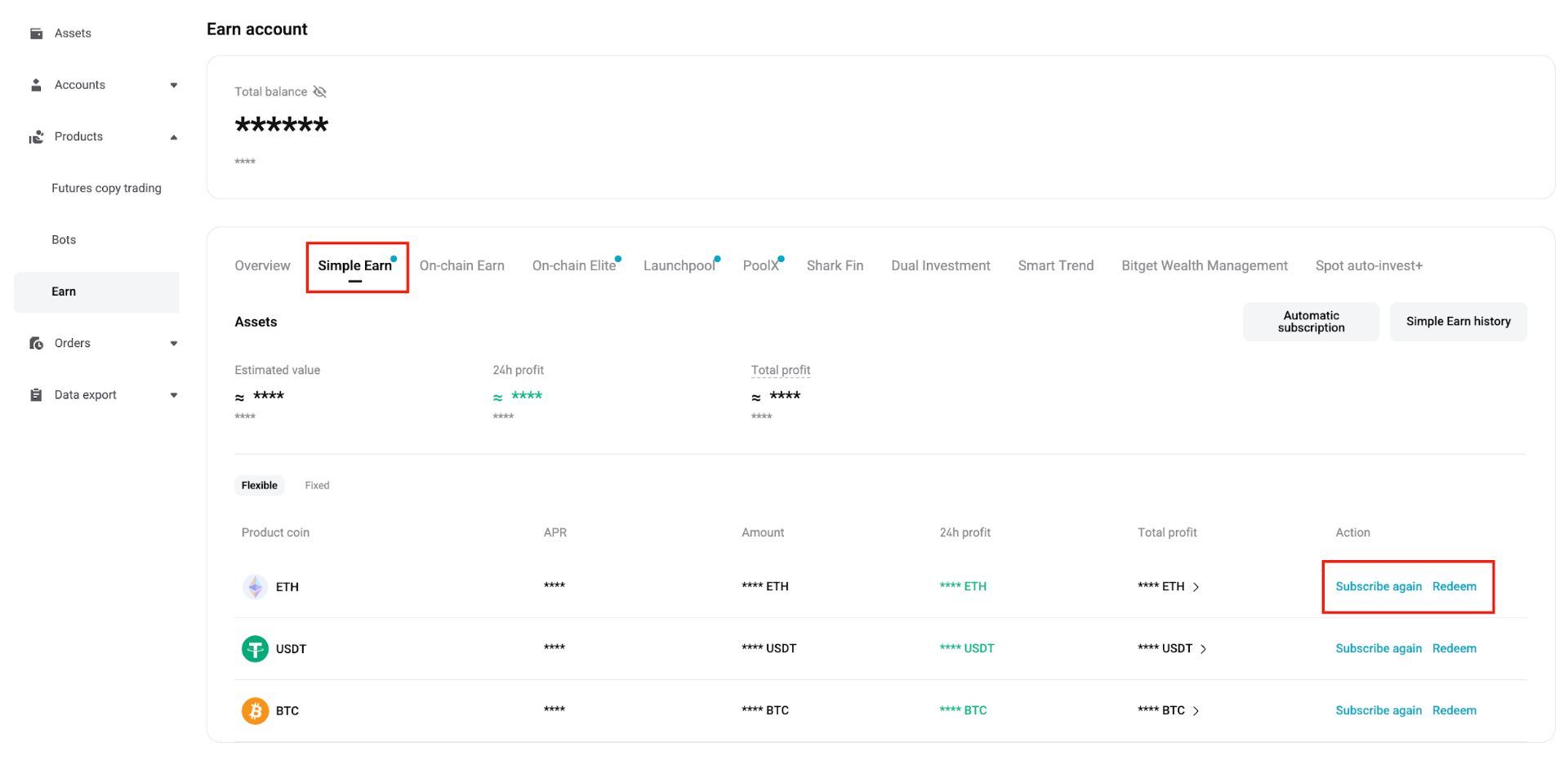
Task: Click the USDT coin icon
Action: tap(256, 648)
